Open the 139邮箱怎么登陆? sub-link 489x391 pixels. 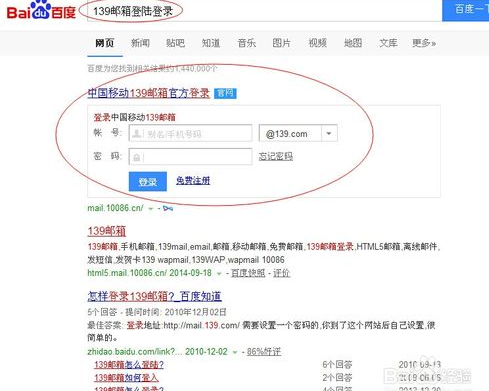pyautogui.click(x=129, y=365)
